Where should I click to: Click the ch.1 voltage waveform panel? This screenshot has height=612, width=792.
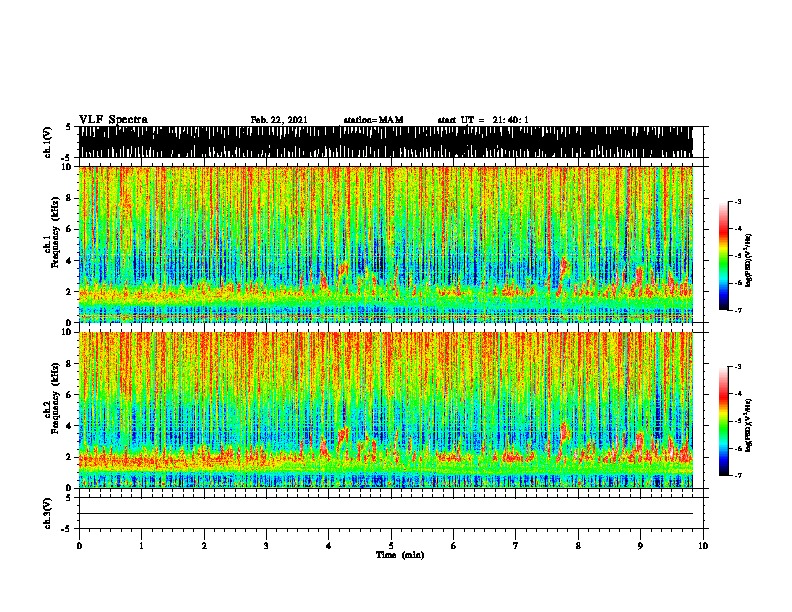point(385,142)
